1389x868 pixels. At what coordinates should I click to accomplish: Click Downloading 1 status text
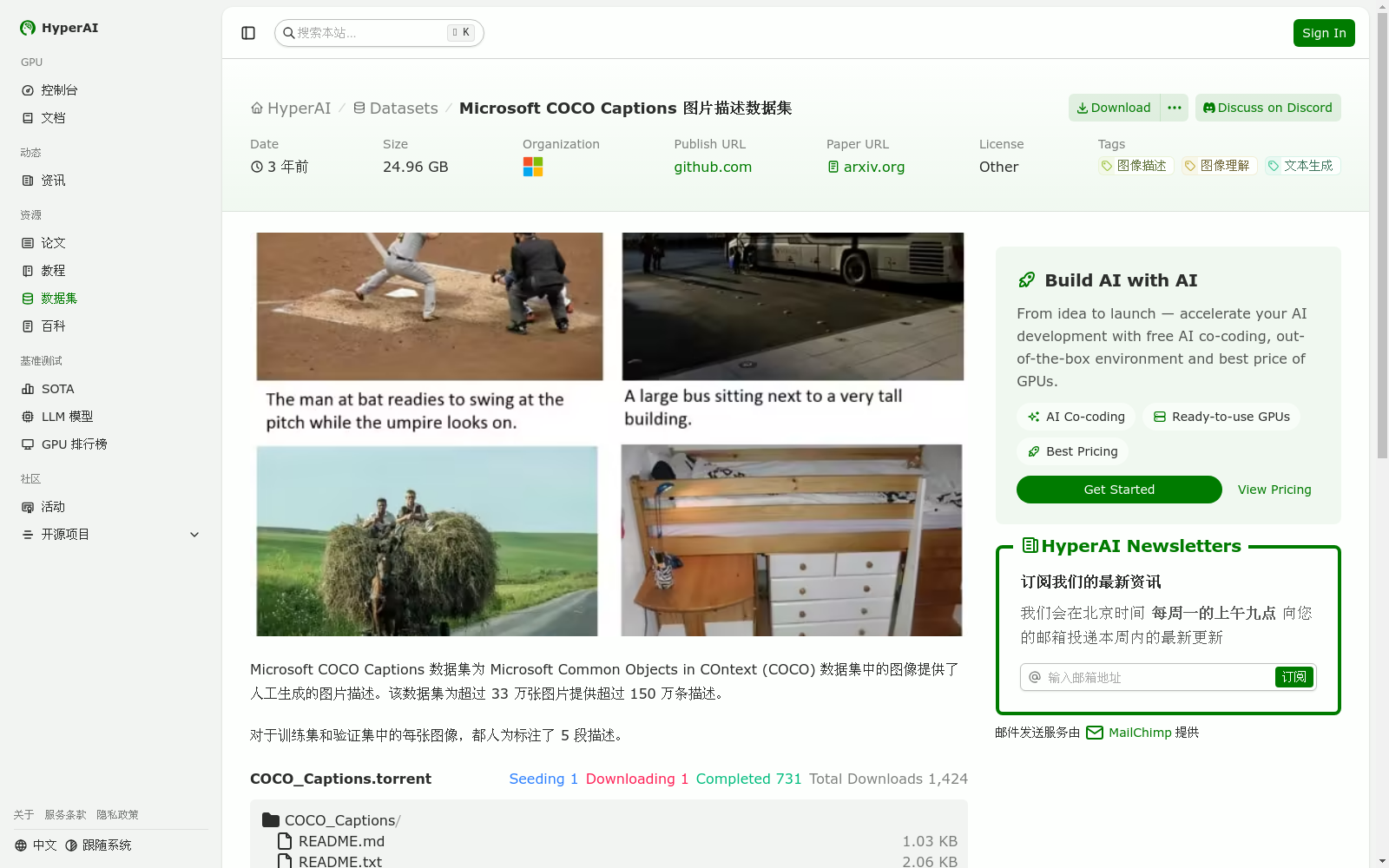[x=637, y=779]
